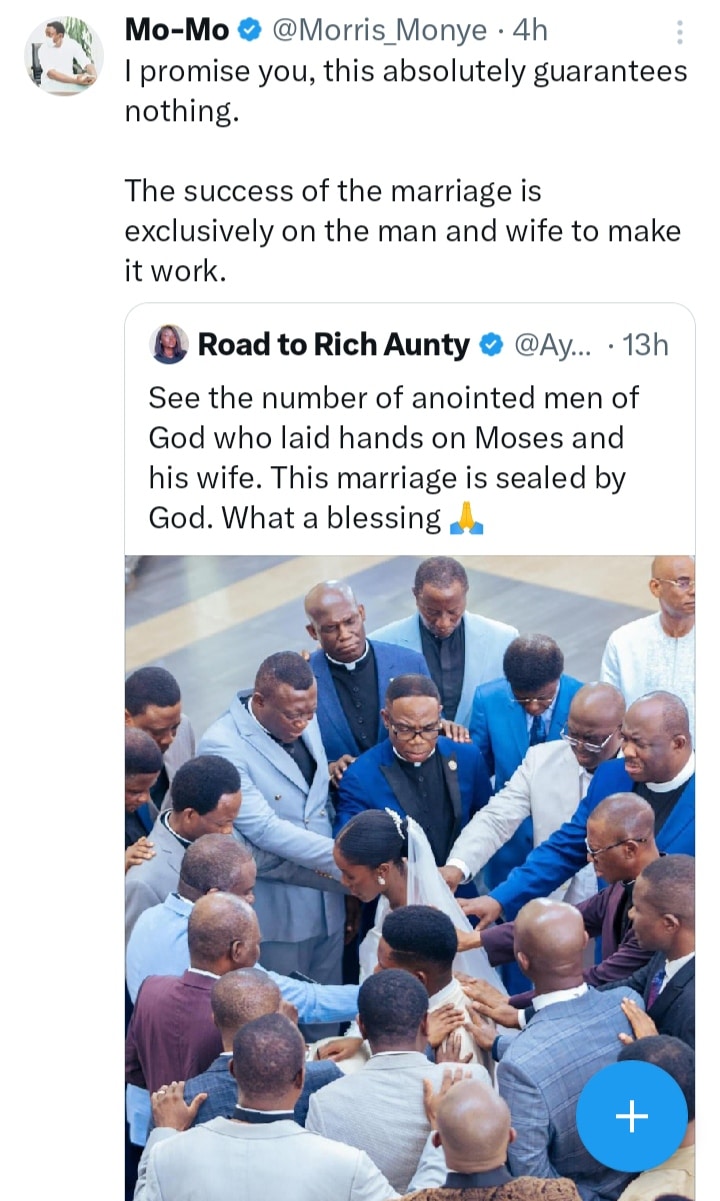
Task: Tap the verified badge beside Mo-Mo
Action: pyautogui.click(x=251, y=32)
